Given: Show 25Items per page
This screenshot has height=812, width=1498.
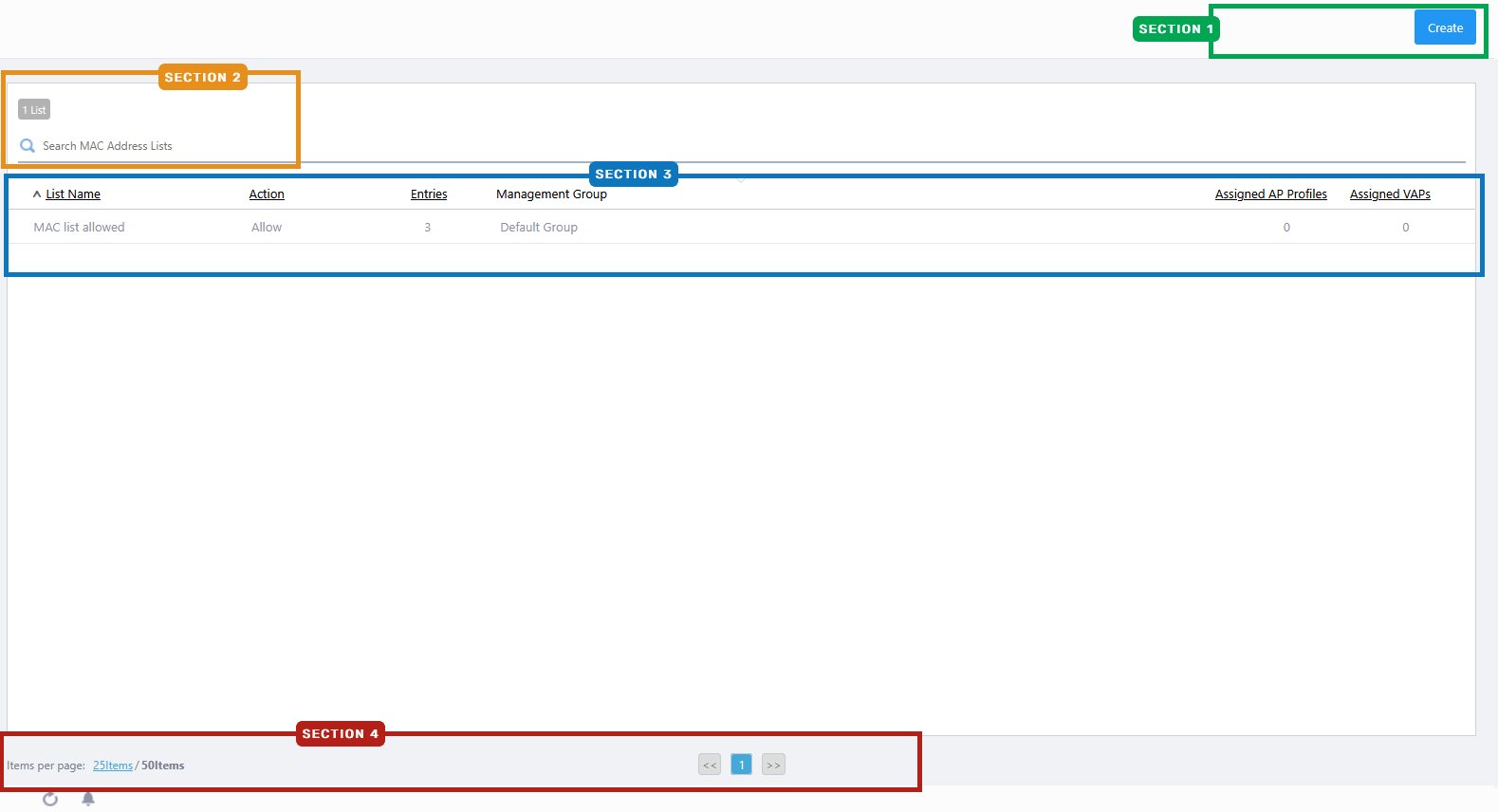Looking at the screenshot, I should tap(113, 766).
